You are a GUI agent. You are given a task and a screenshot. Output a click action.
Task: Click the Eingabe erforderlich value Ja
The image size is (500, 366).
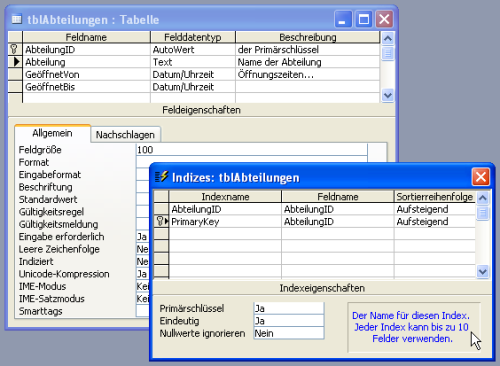pyautogui.click(x=142, y=237)
